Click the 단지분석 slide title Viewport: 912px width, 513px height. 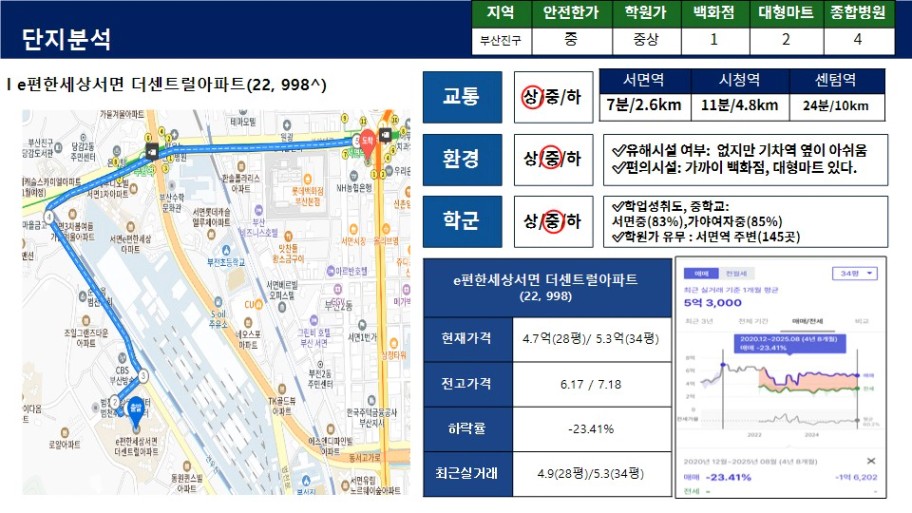pyautogui.click(x=66, y=40)
